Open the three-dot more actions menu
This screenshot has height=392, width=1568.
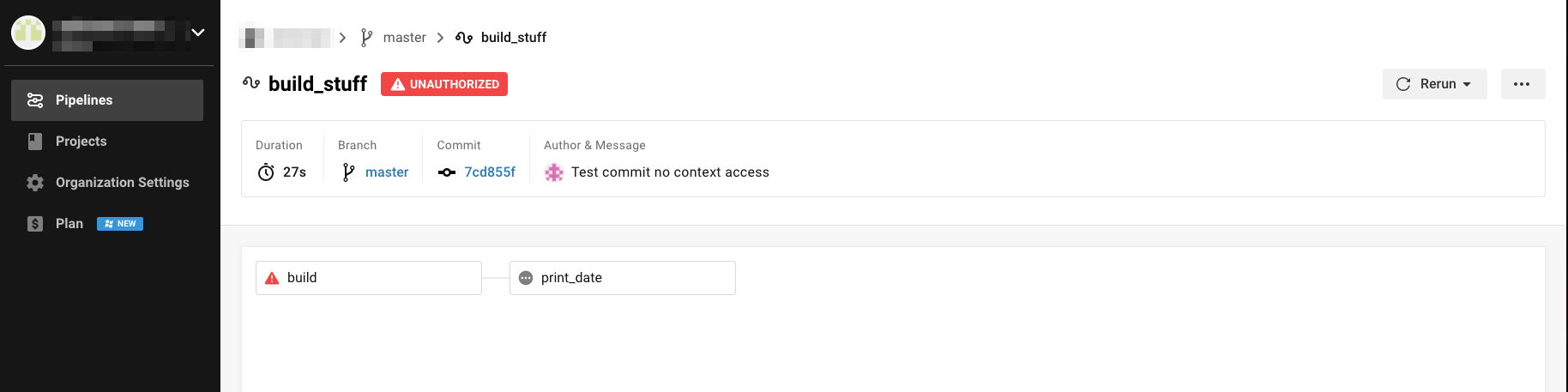[x=1523, y=84]
